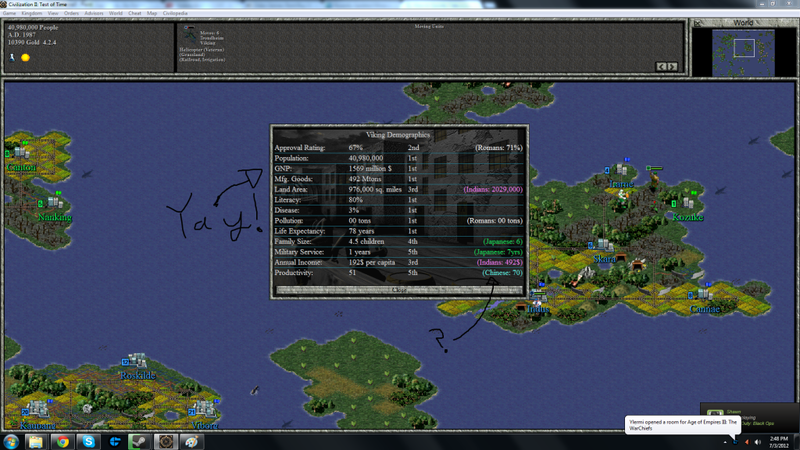Screen dimensions: 800x450
Task: Click the science flask research icon
Action: click(x=12, y=57)
